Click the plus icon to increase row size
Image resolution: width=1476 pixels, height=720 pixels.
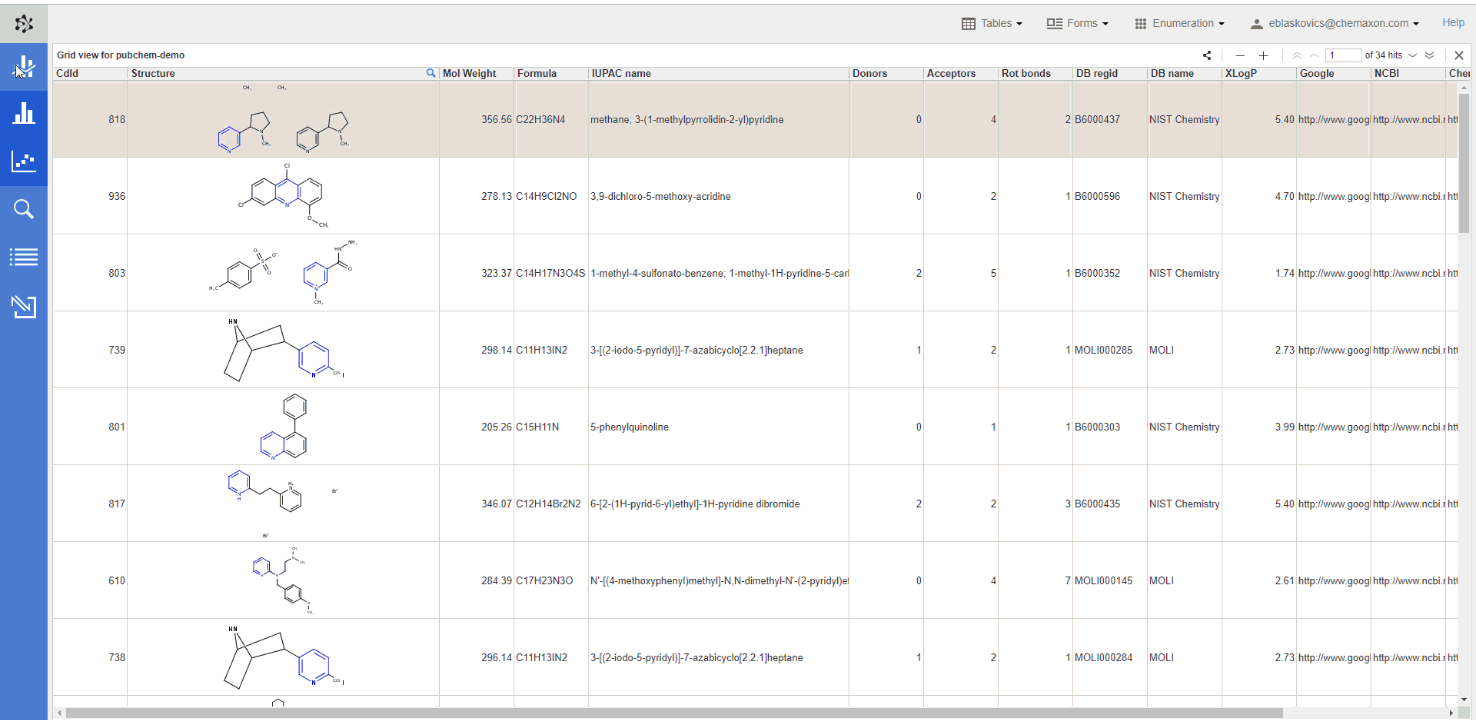click(x=1263, y=56)
